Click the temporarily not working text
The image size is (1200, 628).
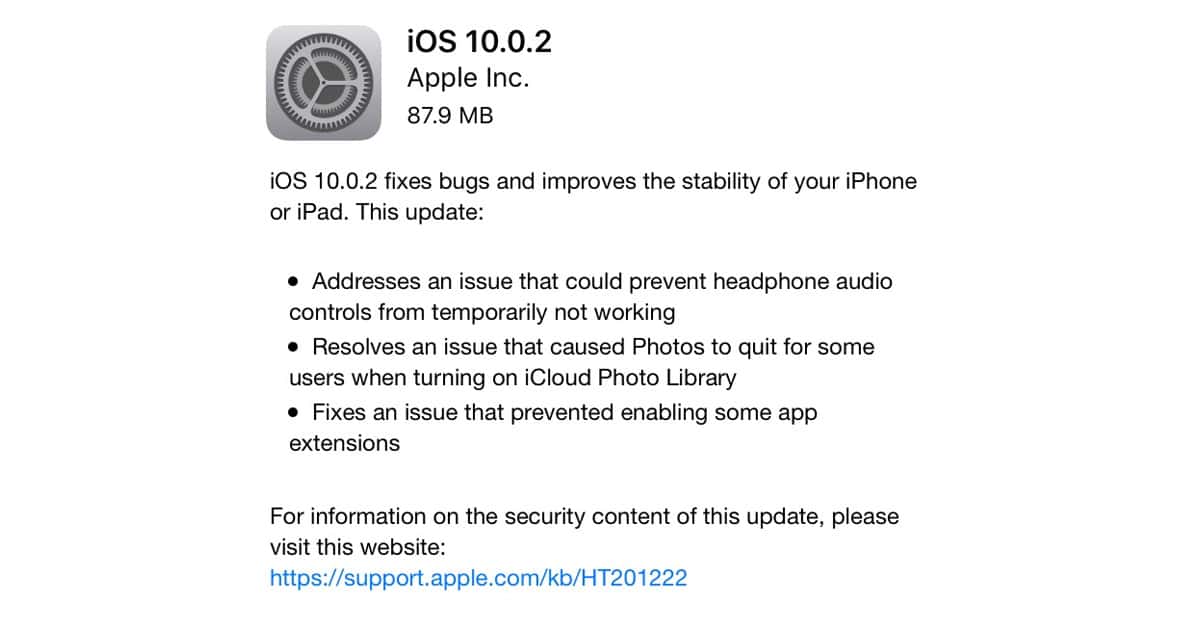[553, 312]
